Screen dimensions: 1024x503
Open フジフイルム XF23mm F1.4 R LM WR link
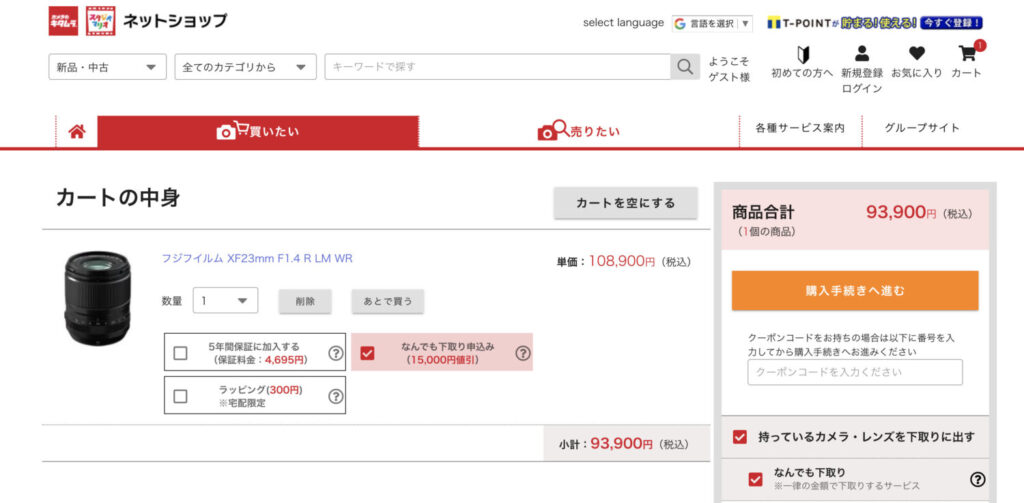point(257,259)
